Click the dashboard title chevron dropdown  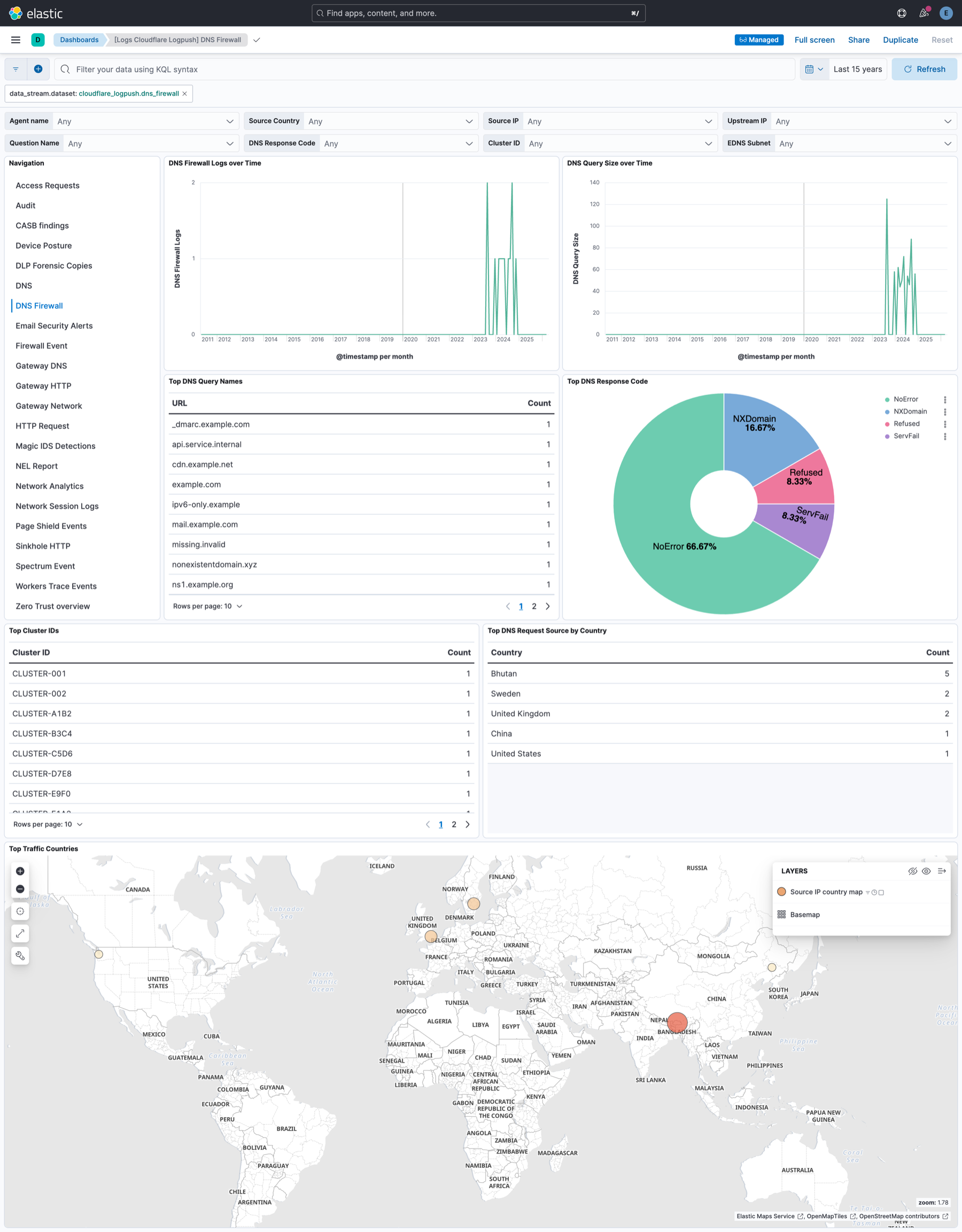pos(257,40)
